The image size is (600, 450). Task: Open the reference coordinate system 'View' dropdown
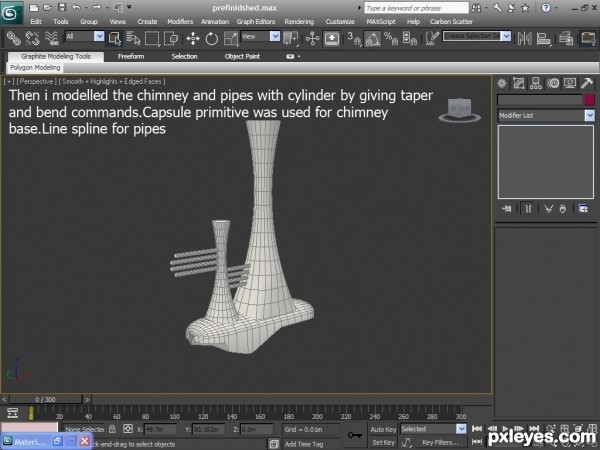275,36
